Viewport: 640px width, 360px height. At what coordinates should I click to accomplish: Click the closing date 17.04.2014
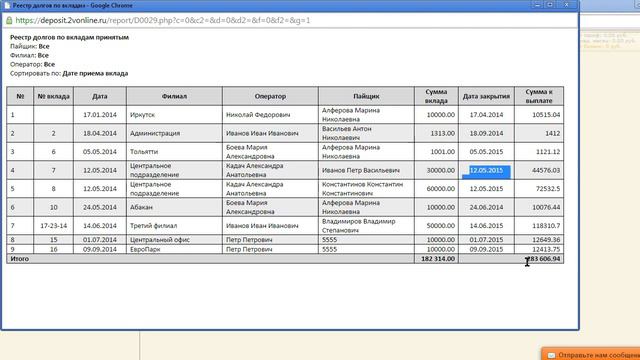[x=486, y=115]
